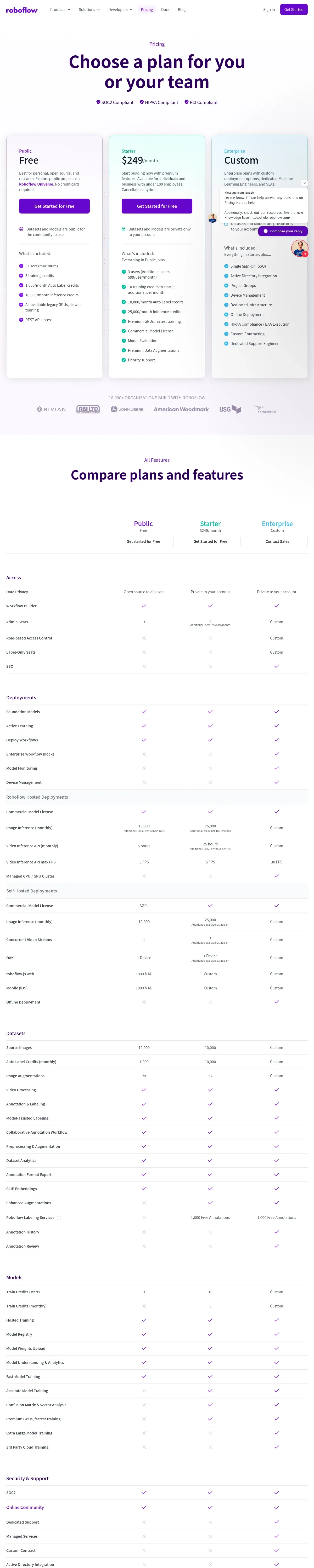Click Compose your reply chat button
Viewport: 314px width, 1568px height.
(x=283, y=231)
